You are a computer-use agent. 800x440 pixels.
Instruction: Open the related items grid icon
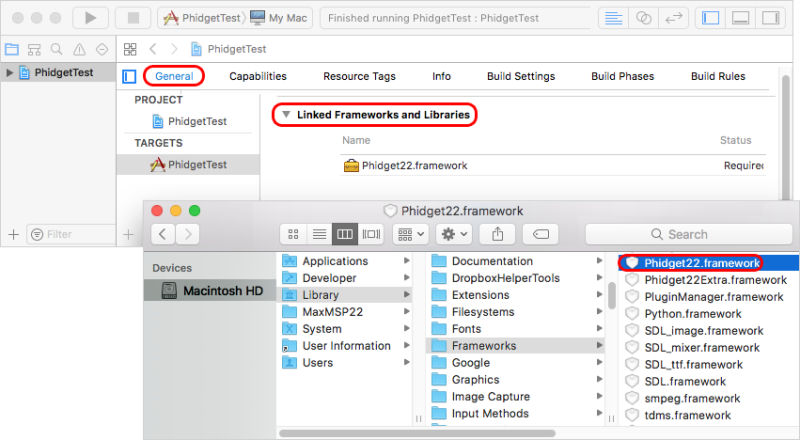(x=130, y=49)
